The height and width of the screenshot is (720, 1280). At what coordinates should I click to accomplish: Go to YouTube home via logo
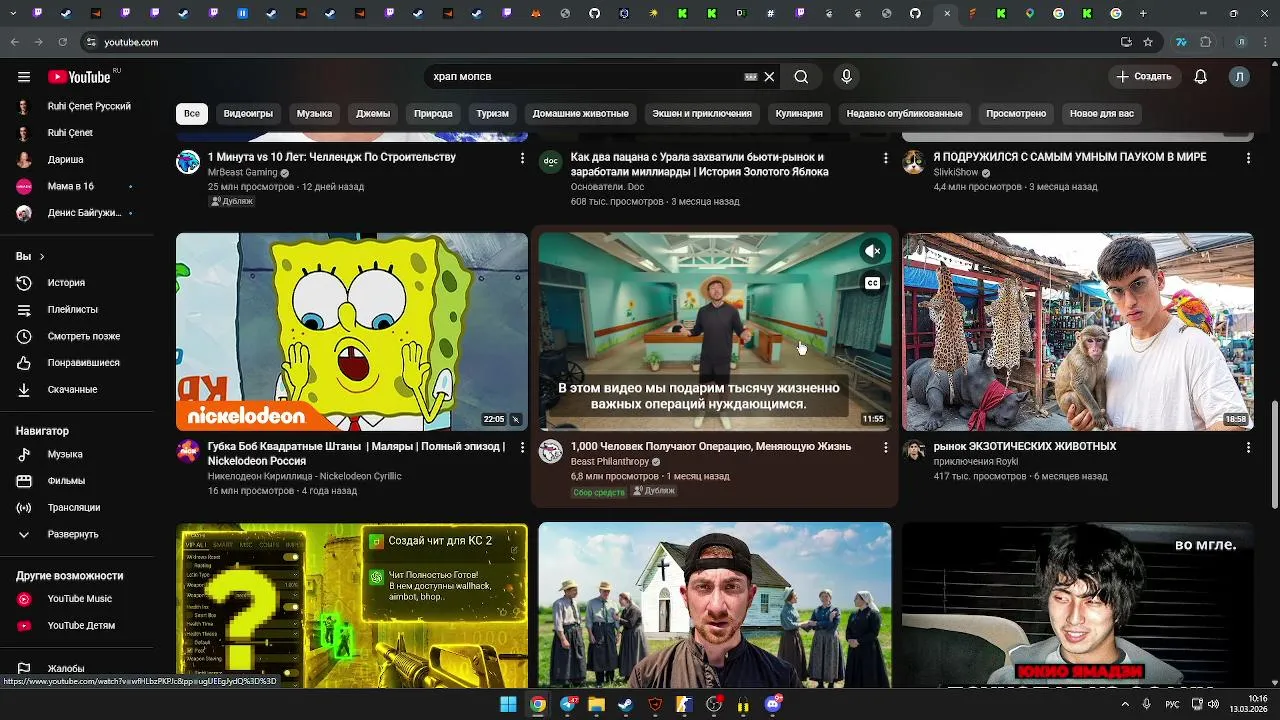[79, 77]
